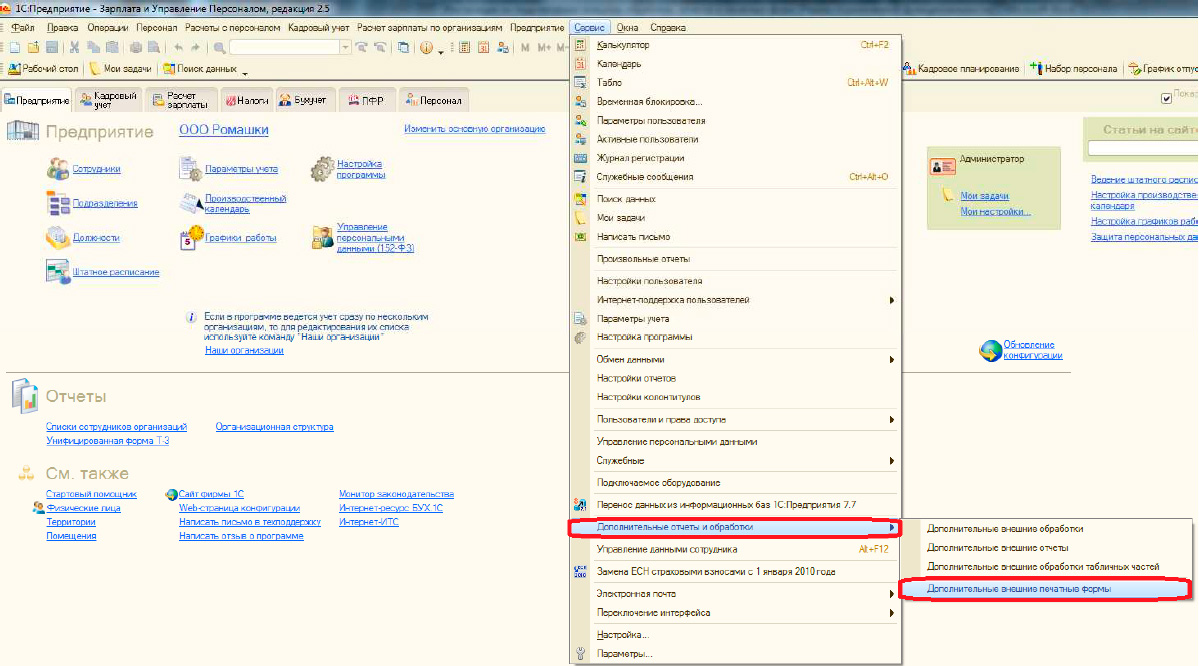This screenshot has width=1199, height=666.
Task: Click the toolbar search input field
Action: 284,47
